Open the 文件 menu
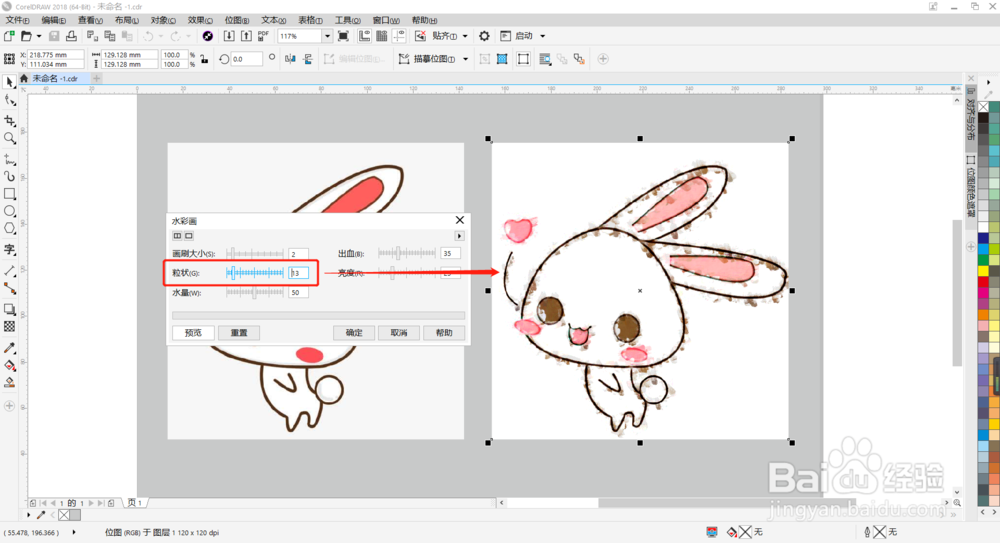Viewport: 1000px width, 543px height. pos(17,20)
